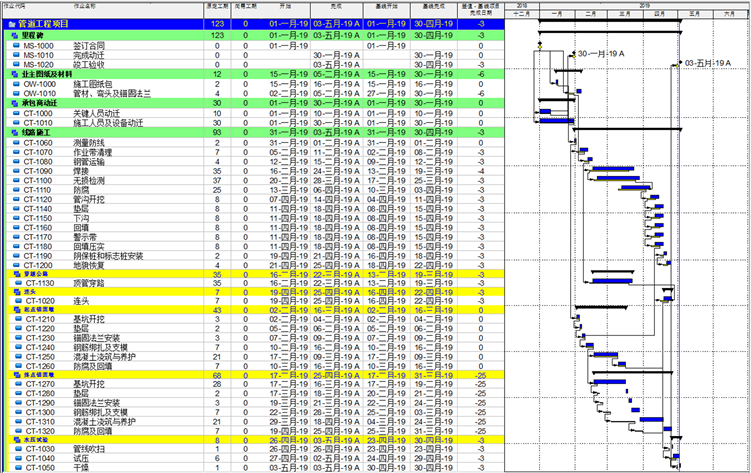Click the activity icon beside CT-1310

point(17,419)
